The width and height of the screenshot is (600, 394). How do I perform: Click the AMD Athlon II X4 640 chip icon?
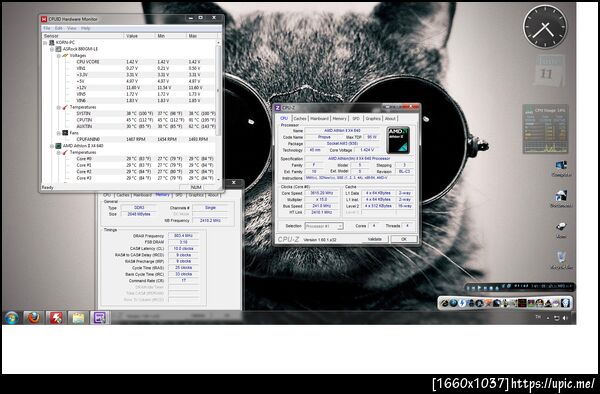tap(58, 146)
